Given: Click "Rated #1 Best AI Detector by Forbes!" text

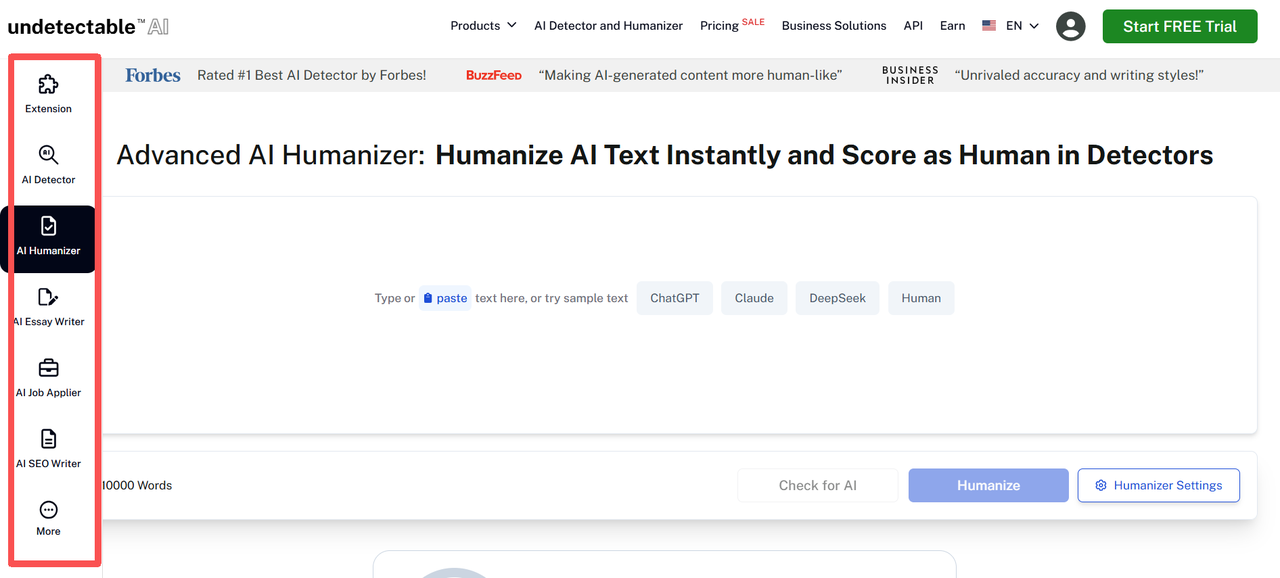Looking at the screenshot, I should click(312, 75).
